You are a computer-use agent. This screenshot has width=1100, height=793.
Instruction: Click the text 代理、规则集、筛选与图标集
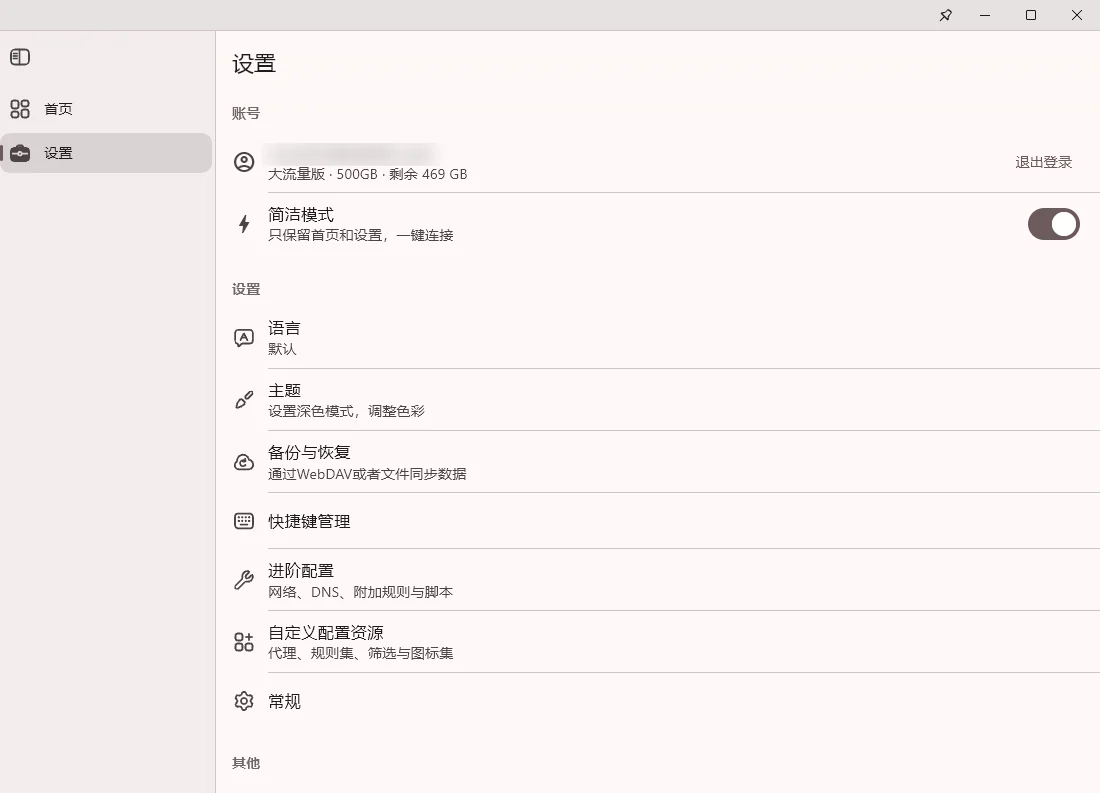click(361, 653)
